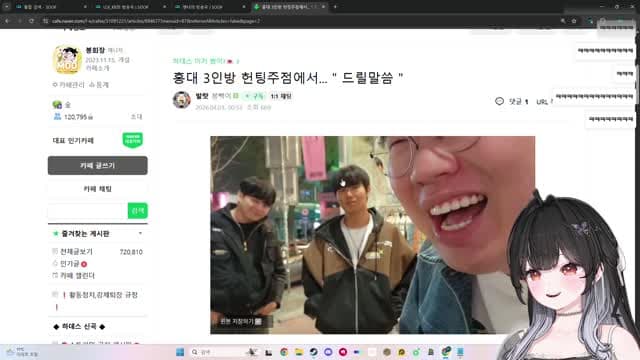Open the browser tab list dropdown
640x360 pixels.
click(7, 7)
